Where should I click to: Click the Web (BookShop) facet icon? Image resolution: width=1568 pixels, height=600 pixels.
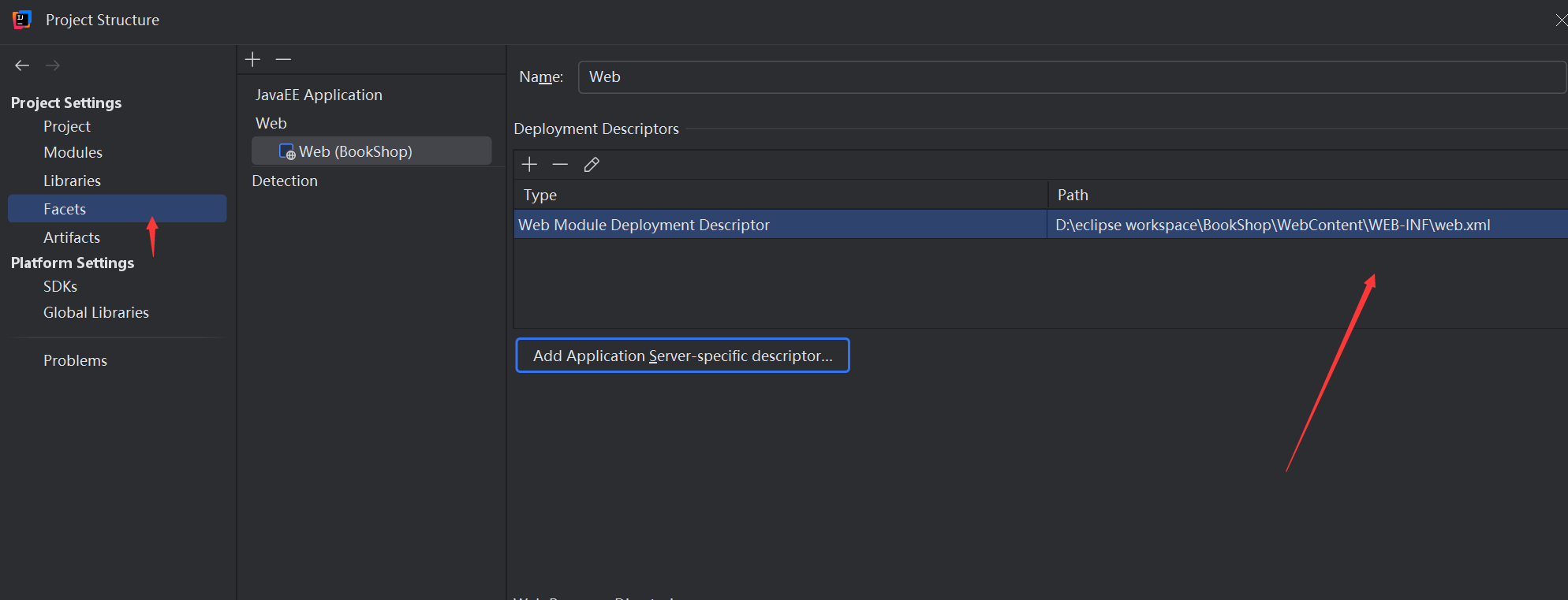(287, 151)
